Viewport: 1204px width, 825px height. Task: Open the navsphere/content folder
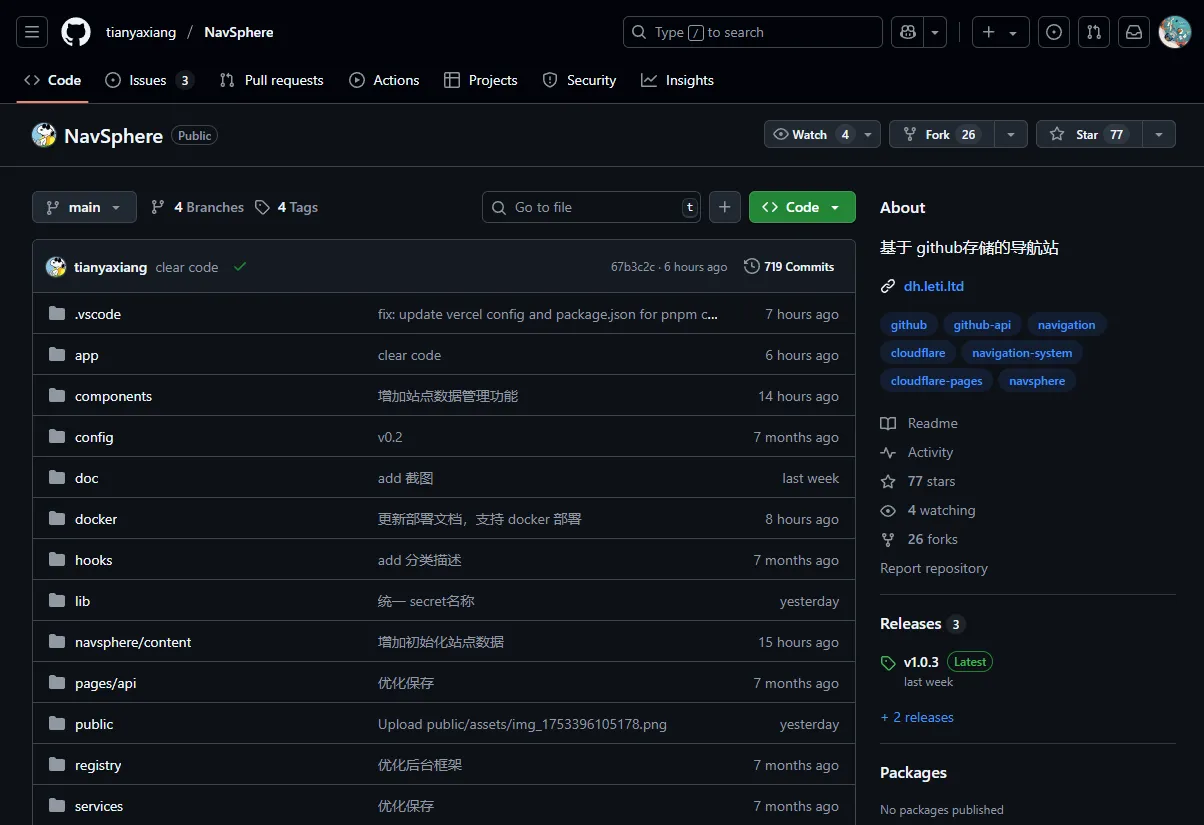tap(133, 642)
